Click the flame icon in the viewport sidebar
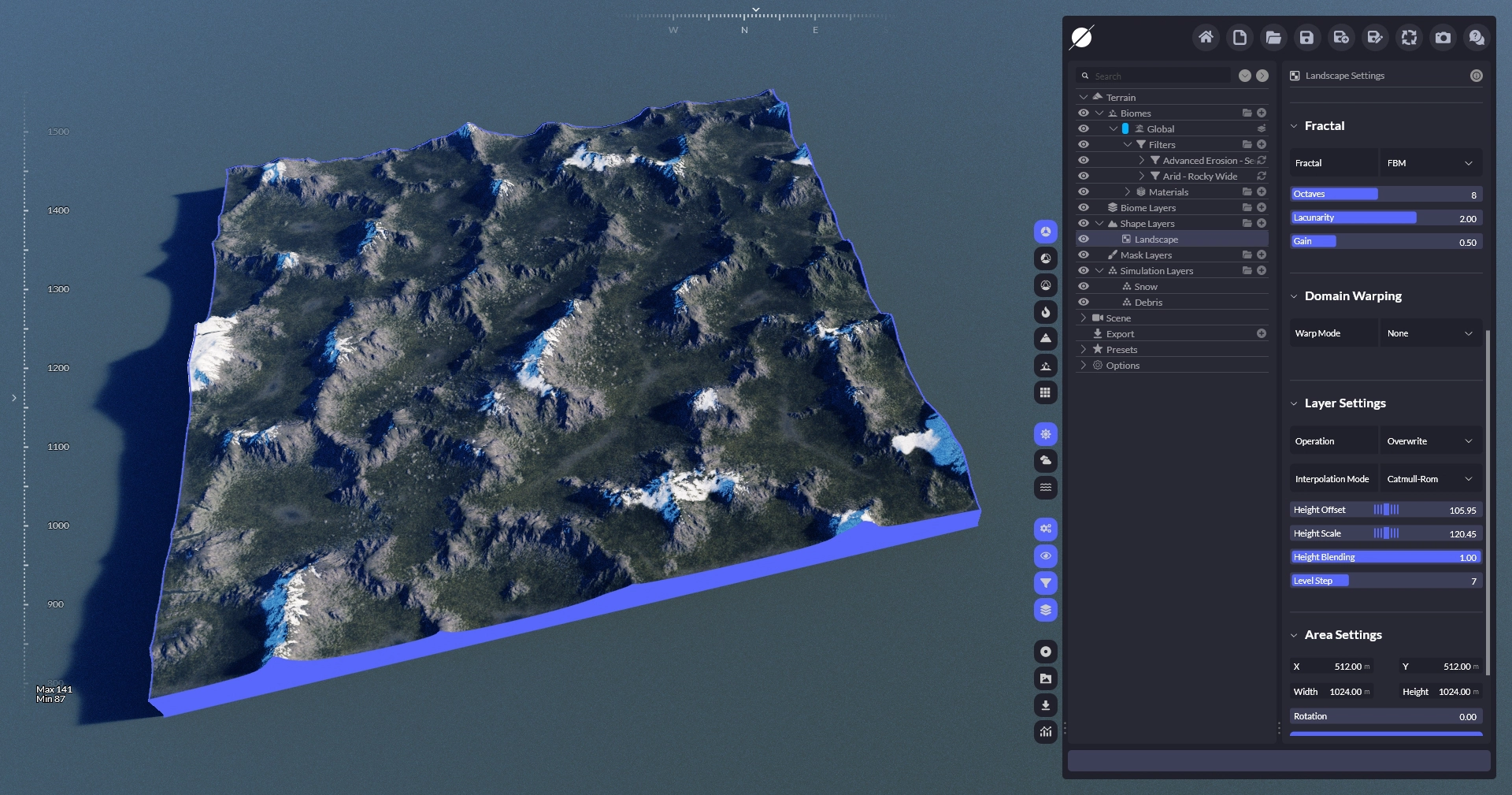Image resolution: width=1512 pixels, height=795 pixels. (x=1045, y=312)
